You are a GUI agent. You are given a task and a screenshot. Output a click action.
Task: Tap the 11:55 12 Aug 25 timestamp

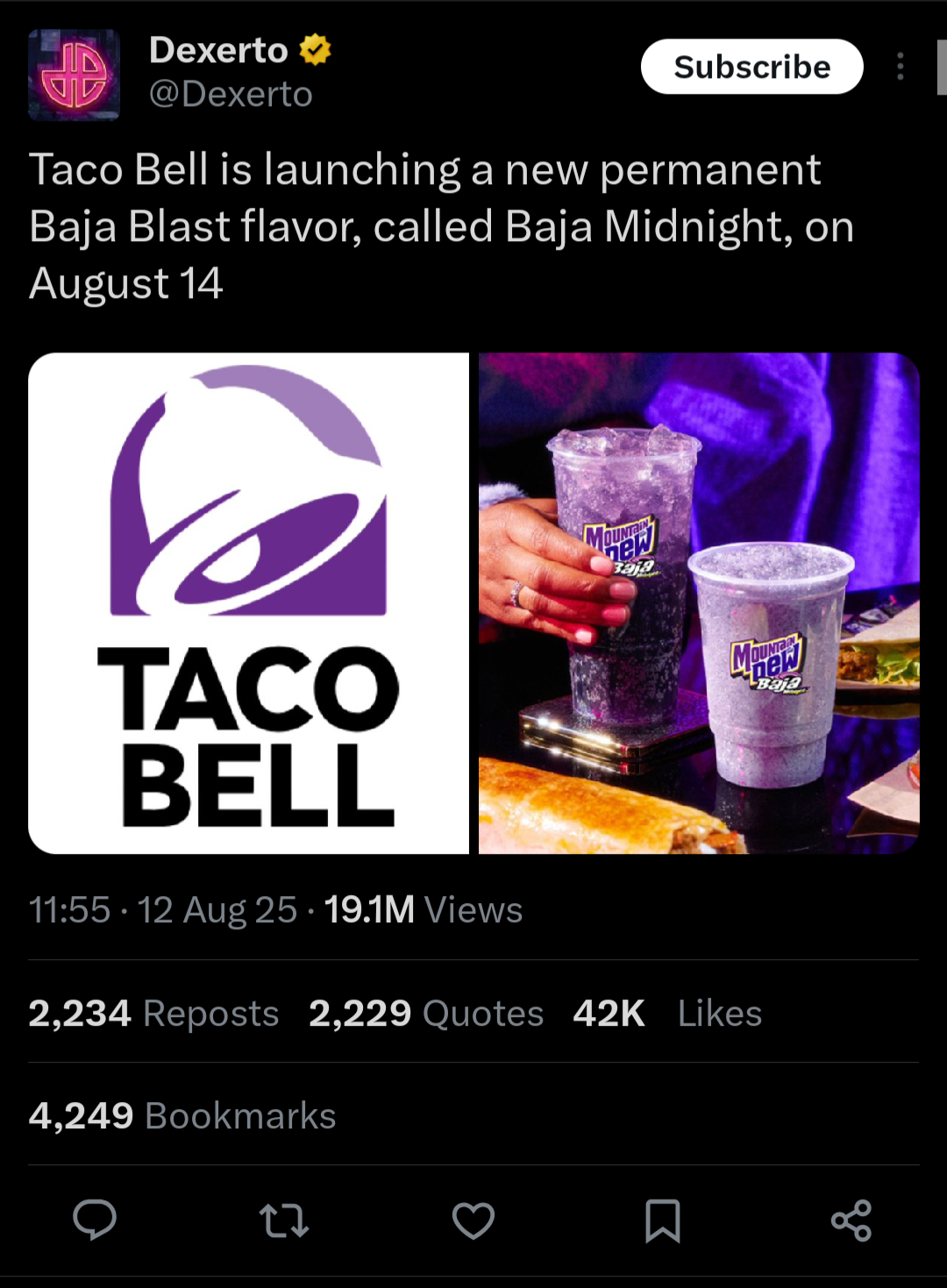163,910
